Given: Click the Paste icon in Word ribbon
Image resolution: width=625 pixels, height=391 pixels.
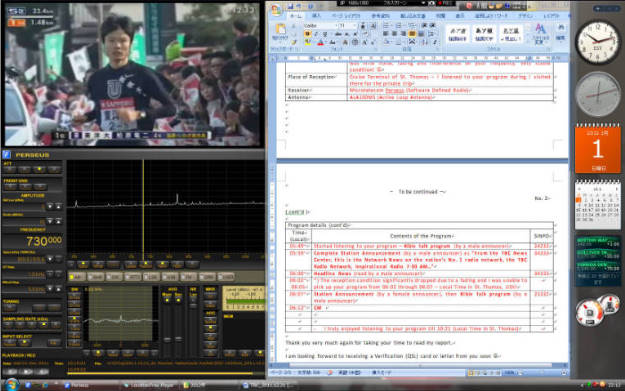Looking at the screenshot, I should click(x=280, y=30).
